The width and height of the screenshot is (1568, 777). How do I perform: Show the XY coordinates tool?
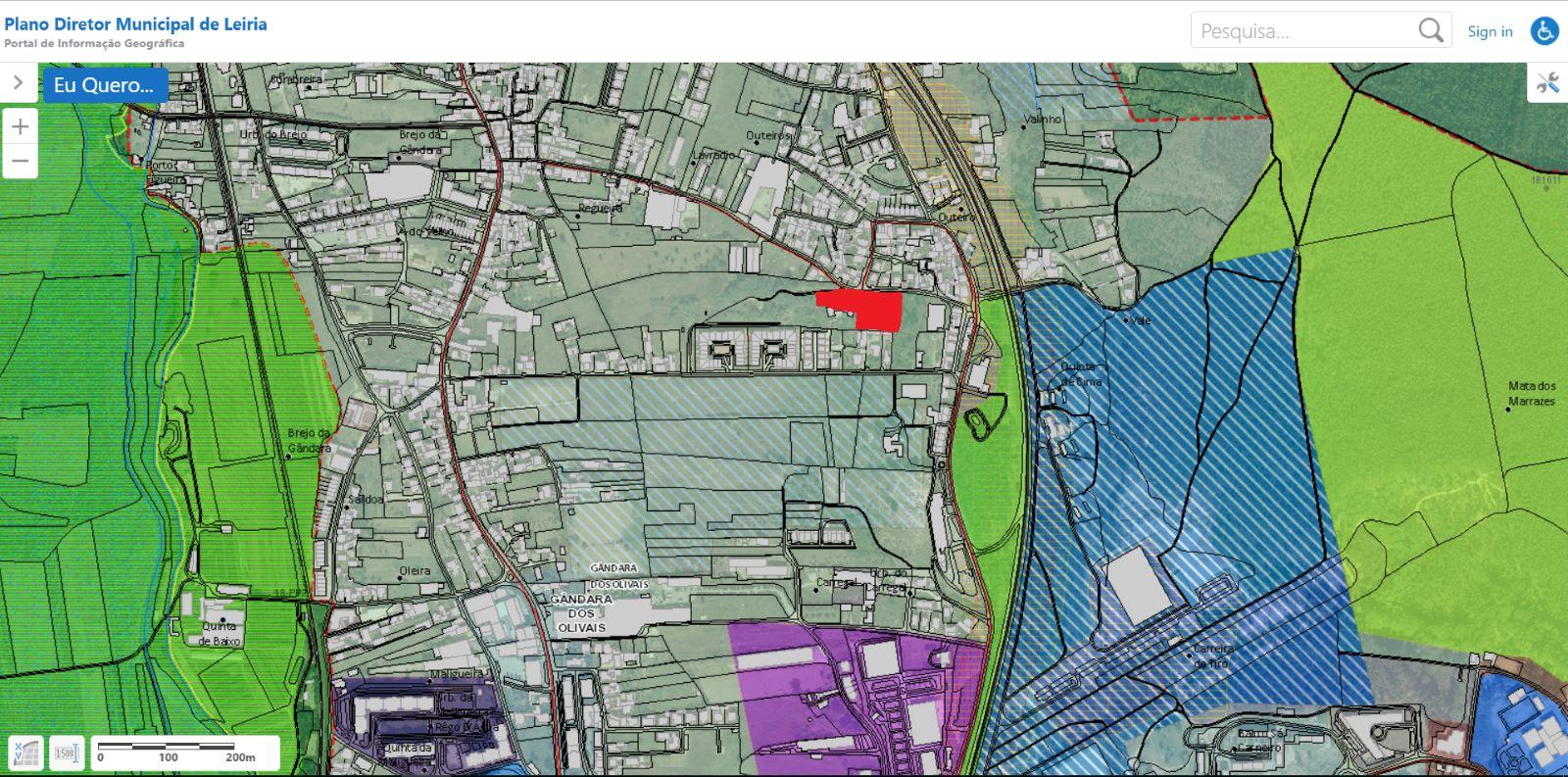click(26, 753)
